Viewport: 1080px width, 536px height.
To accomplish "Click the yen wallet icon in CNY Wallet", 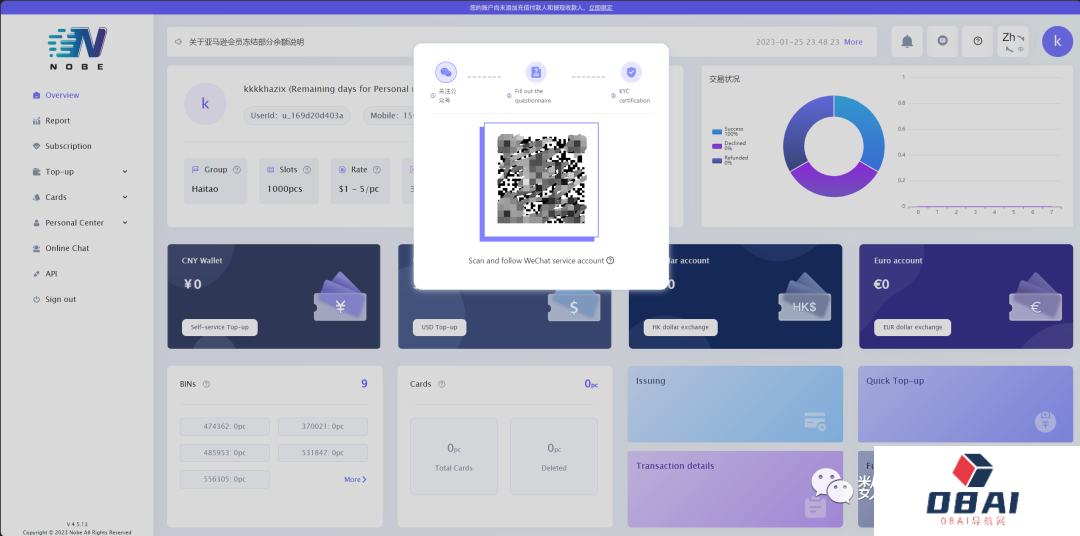I will (340, 297).
